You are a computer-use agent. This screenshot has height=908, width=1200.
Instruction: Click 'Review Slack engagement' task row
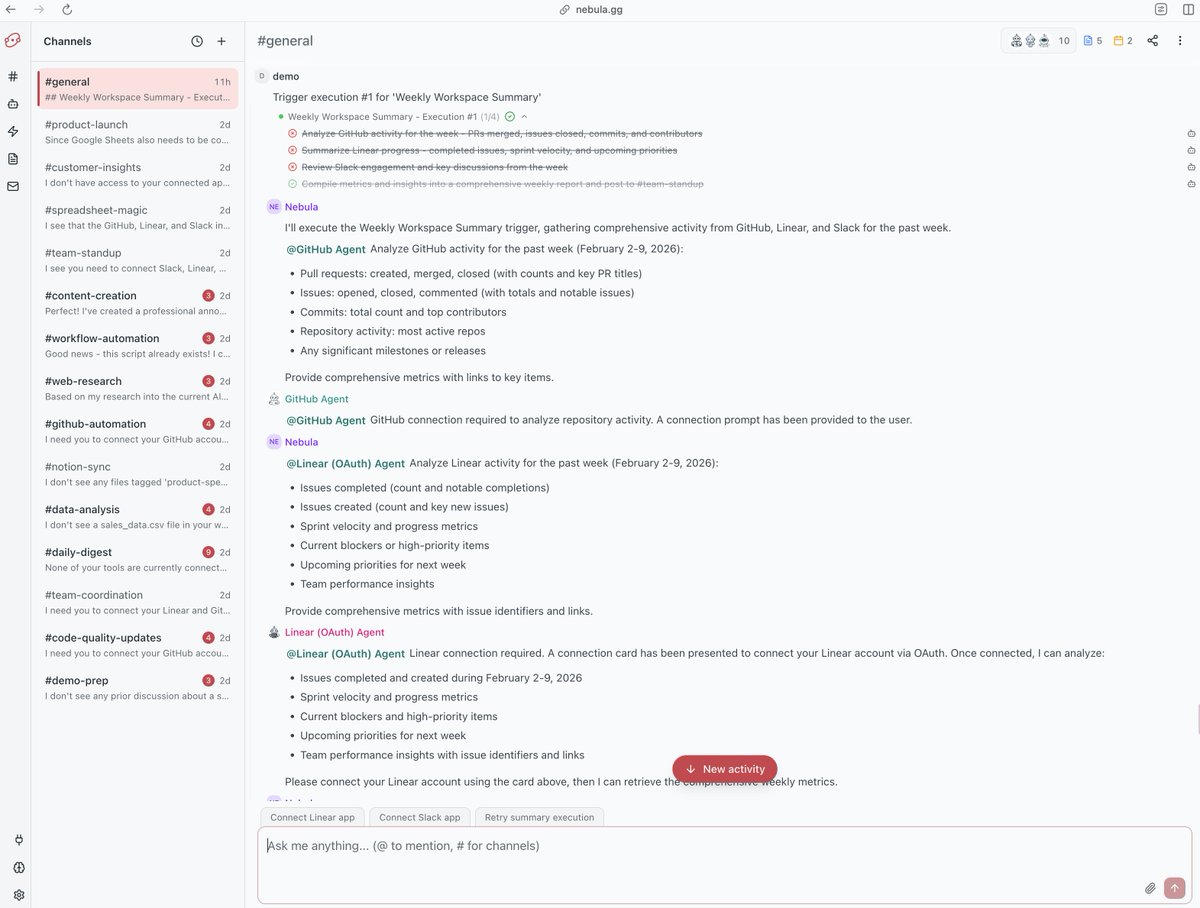tap(435, 167)
